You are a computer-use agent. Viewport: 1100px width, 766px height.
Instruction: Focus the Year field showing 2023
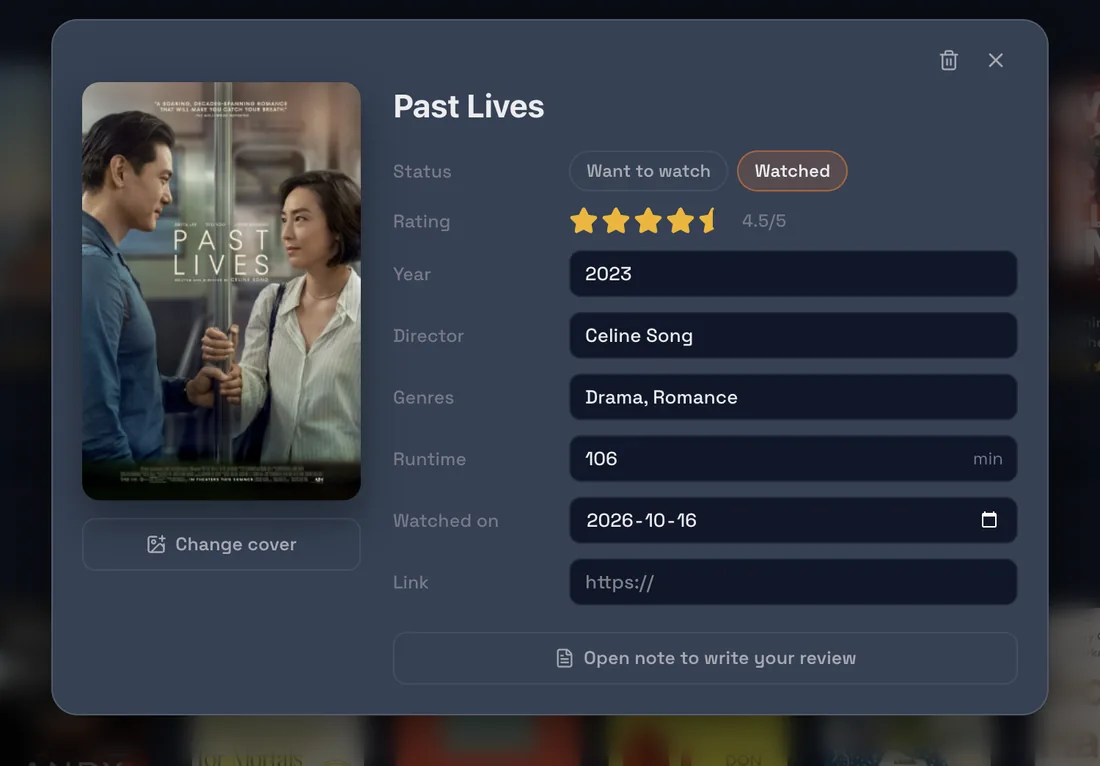[793, 274]
